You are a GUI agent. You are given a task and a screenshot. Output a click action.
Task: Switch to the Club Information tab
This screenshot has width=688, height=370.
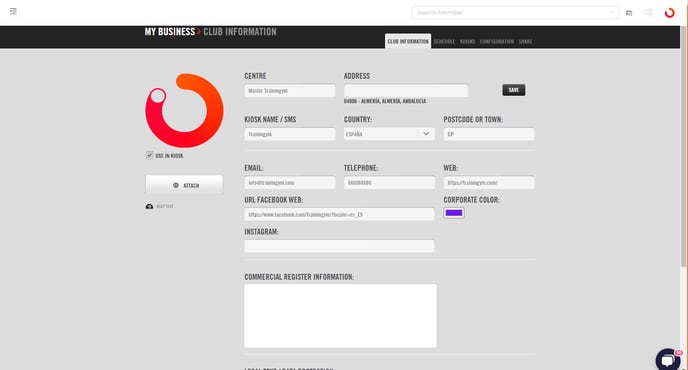coord(408,41)
